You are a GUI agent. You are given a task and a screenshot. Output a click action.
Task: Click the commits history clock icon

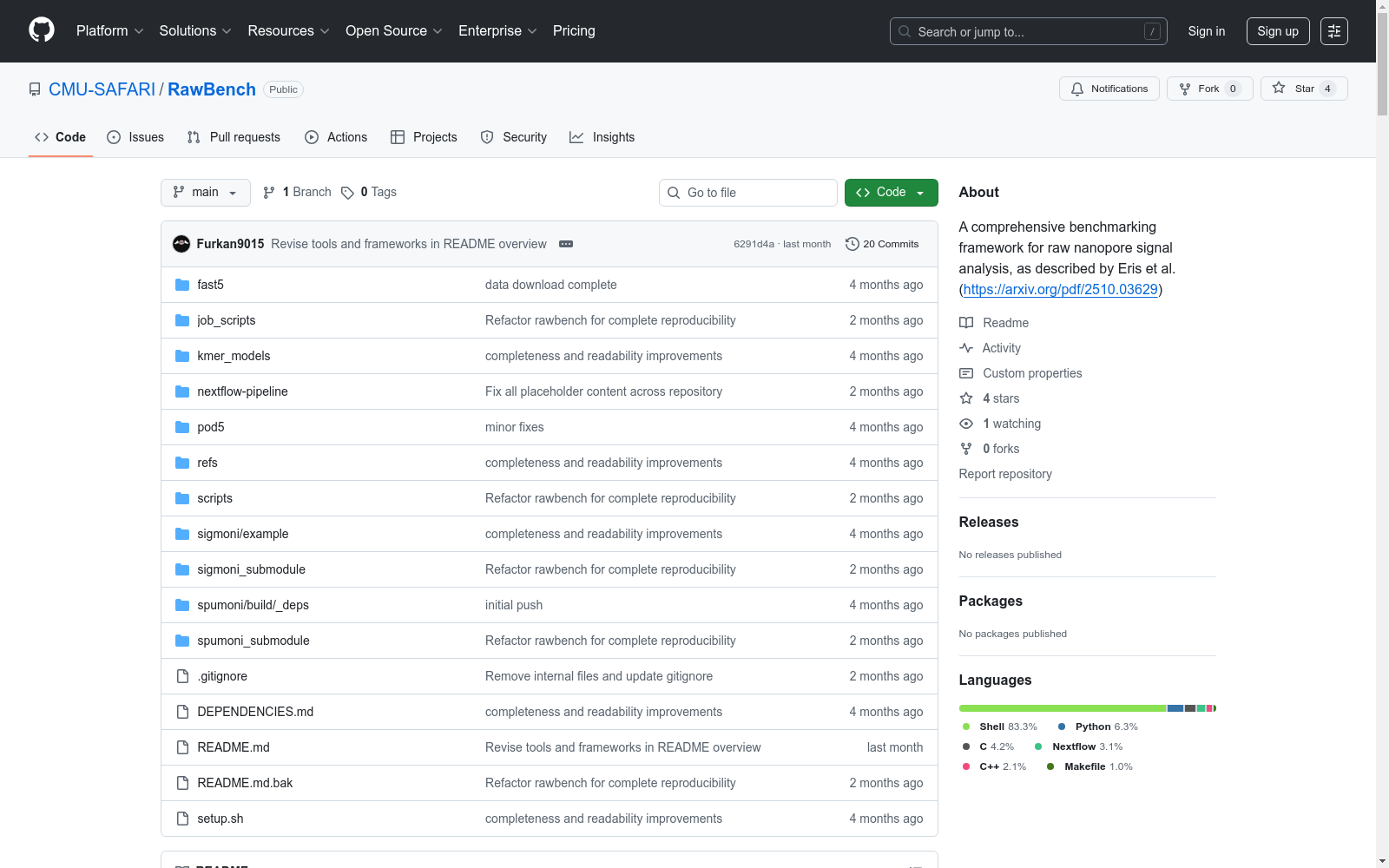click(852, 244)
